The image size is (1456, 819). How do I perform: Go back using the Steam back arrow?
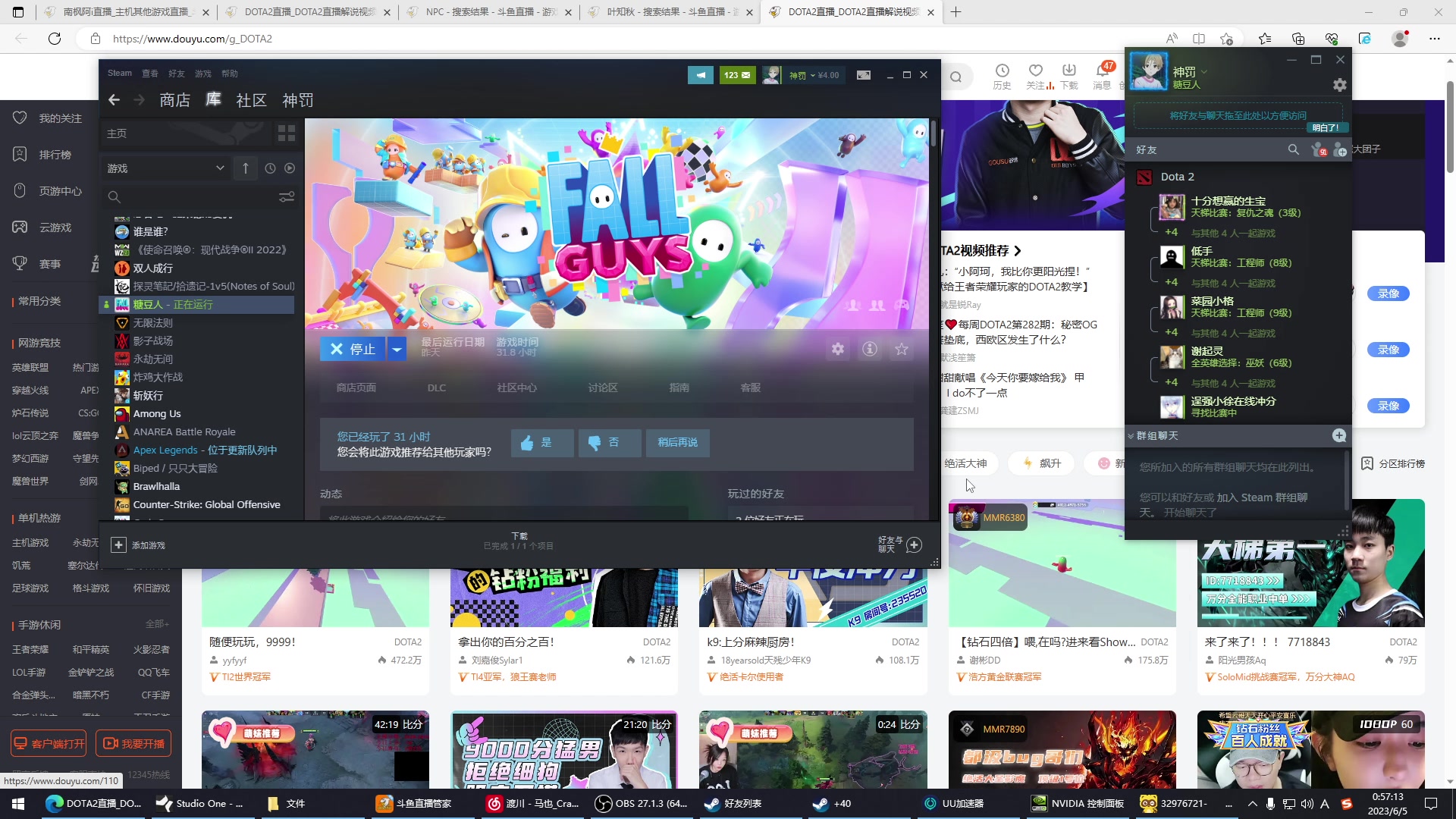(115, 100)
